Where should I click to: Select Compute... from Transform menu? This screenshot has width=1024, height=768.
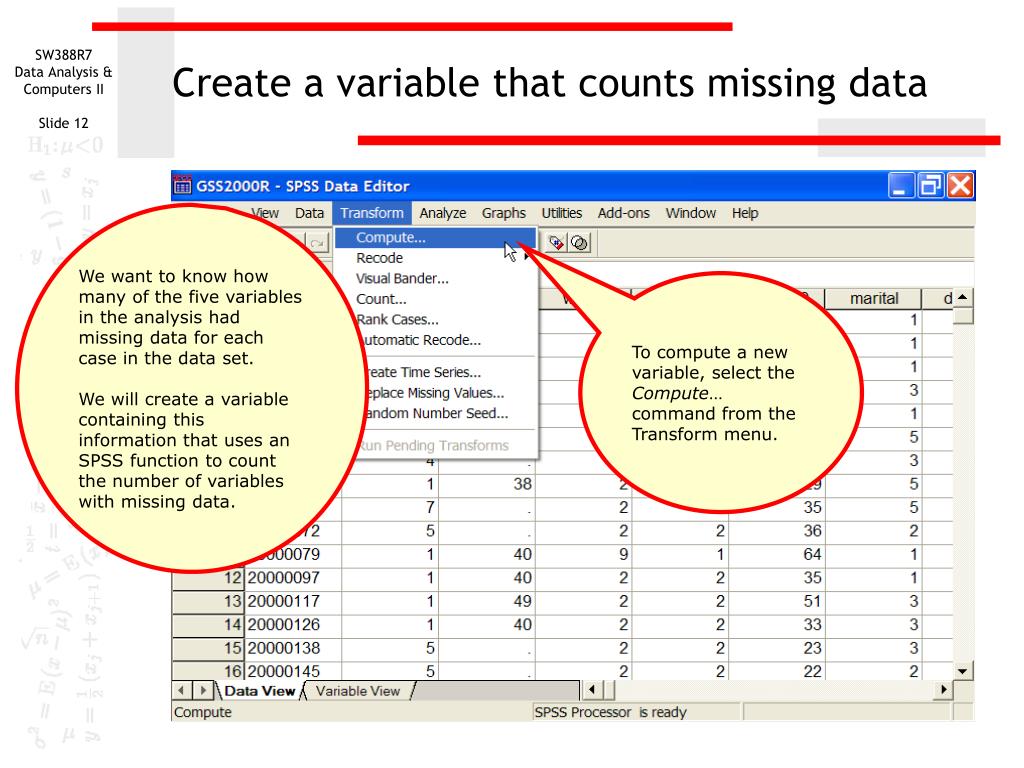(436, 237)
